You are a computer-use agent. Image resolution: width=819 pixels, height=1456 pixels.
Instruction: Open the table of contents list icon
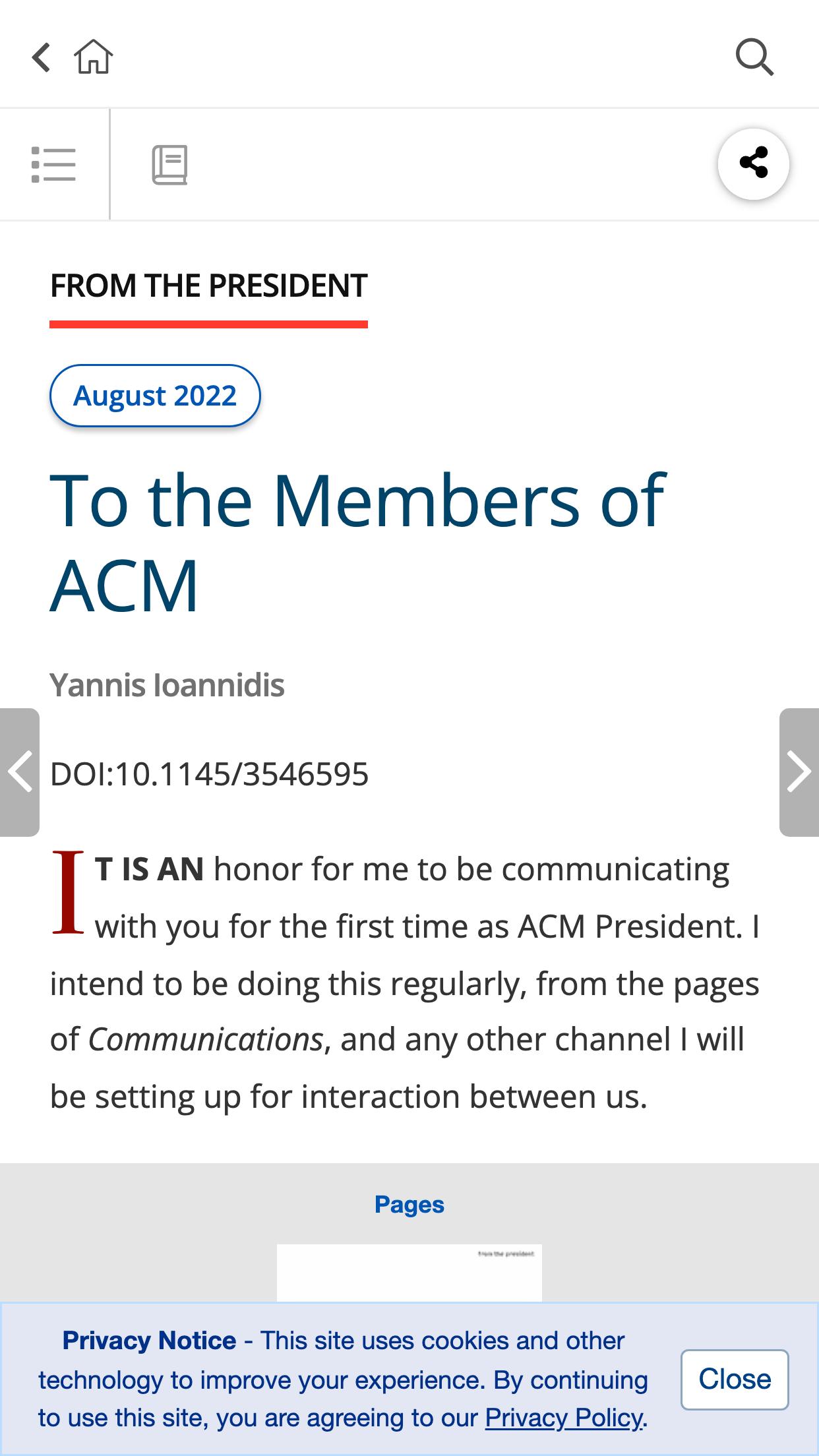click(53, 164)
